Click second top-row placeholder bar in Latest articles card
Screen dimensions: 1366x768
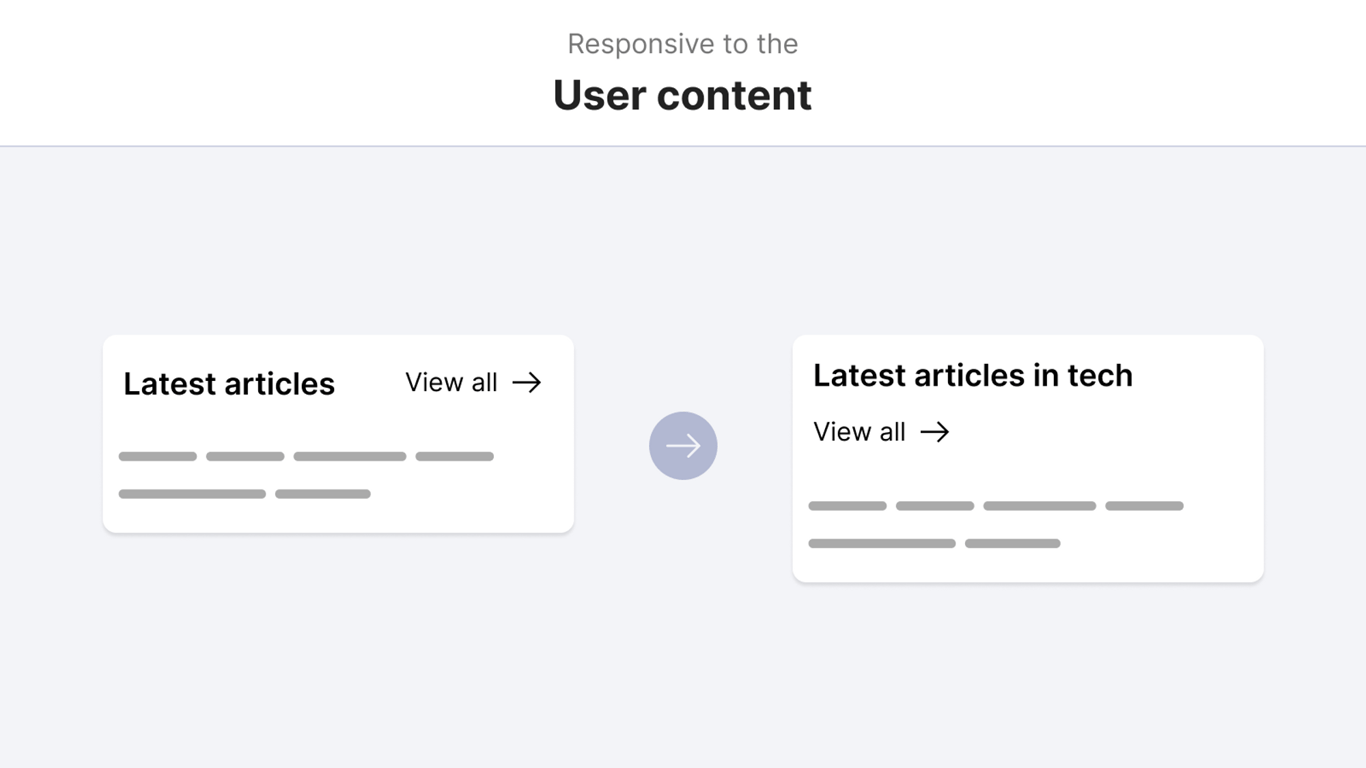pyautogui.click(x=245, y=456)
